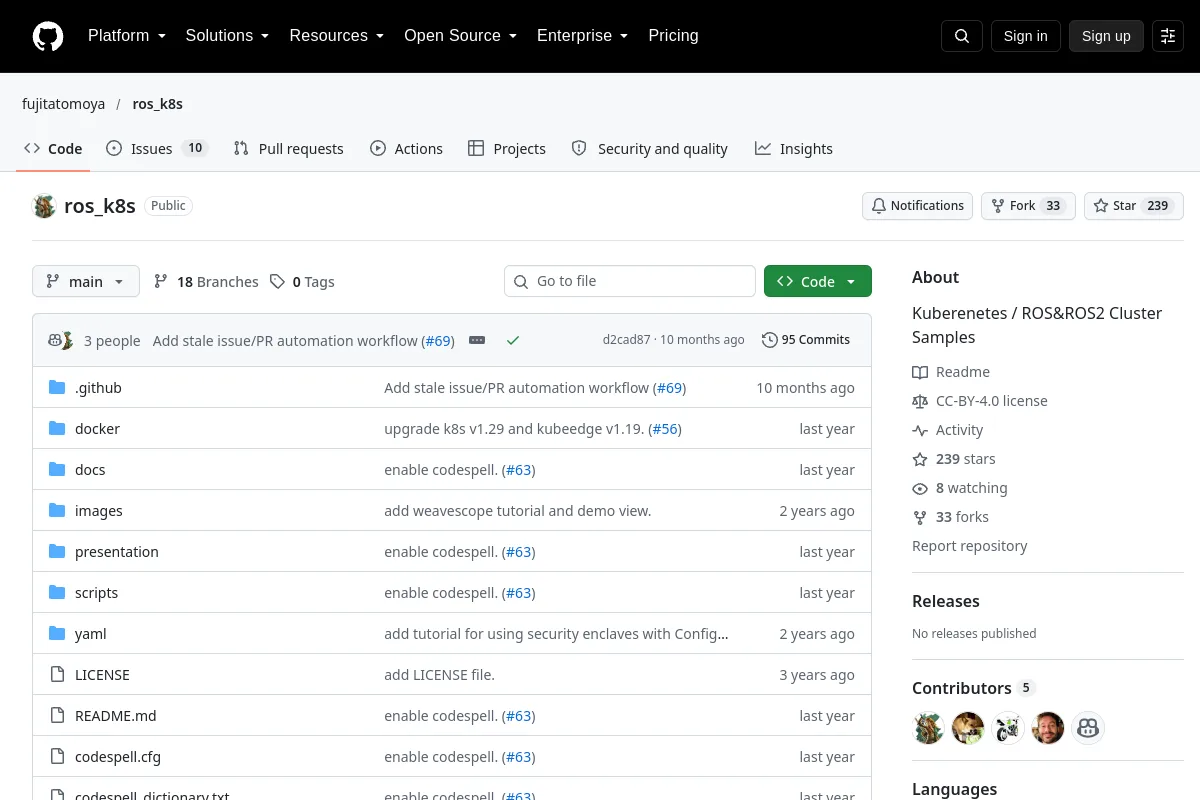Screen dimensions: 1200x800
Task: Click the README.md file icon
Action: 57,716
